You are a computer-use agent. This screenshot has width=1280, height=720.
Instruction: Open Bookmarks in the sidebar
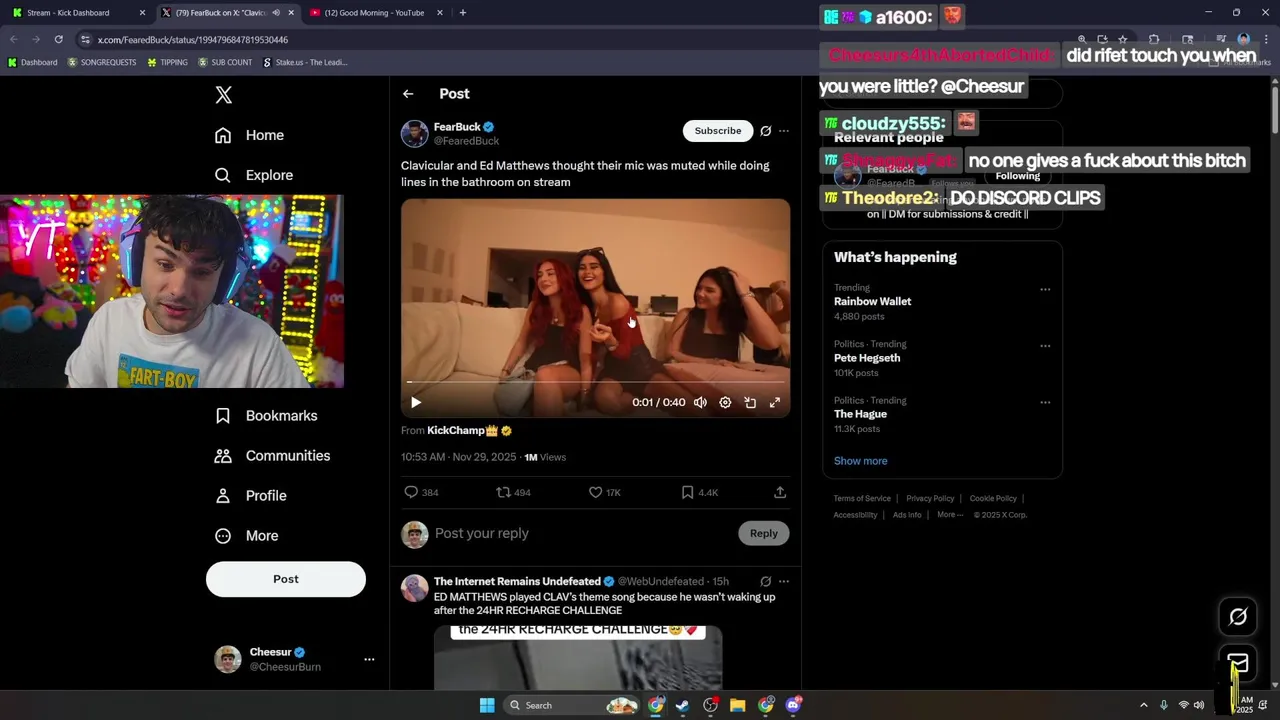266,416
